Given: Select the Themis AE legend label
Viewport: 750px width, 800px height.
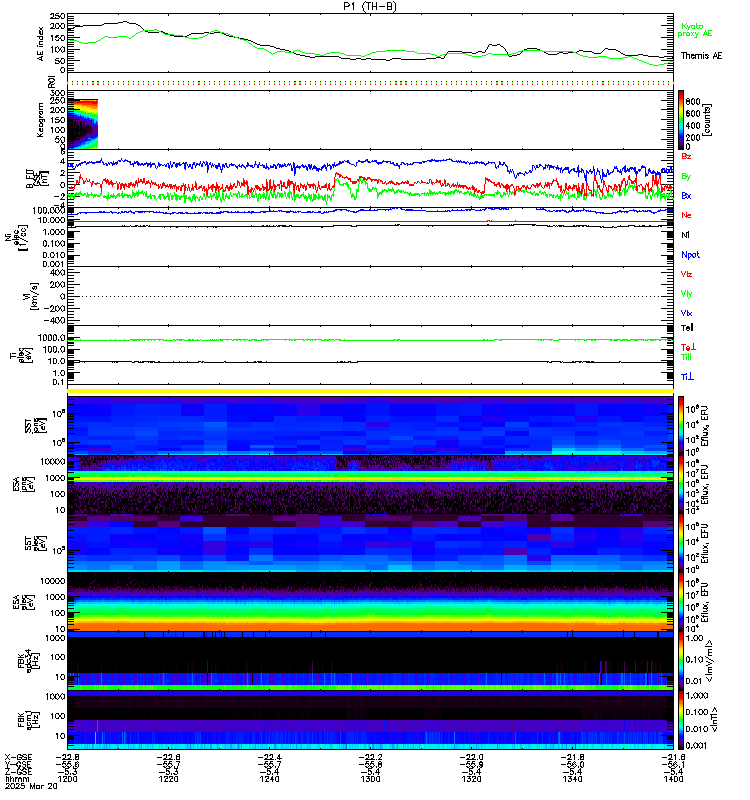Looking at the screenshot, I should point(701,56).
